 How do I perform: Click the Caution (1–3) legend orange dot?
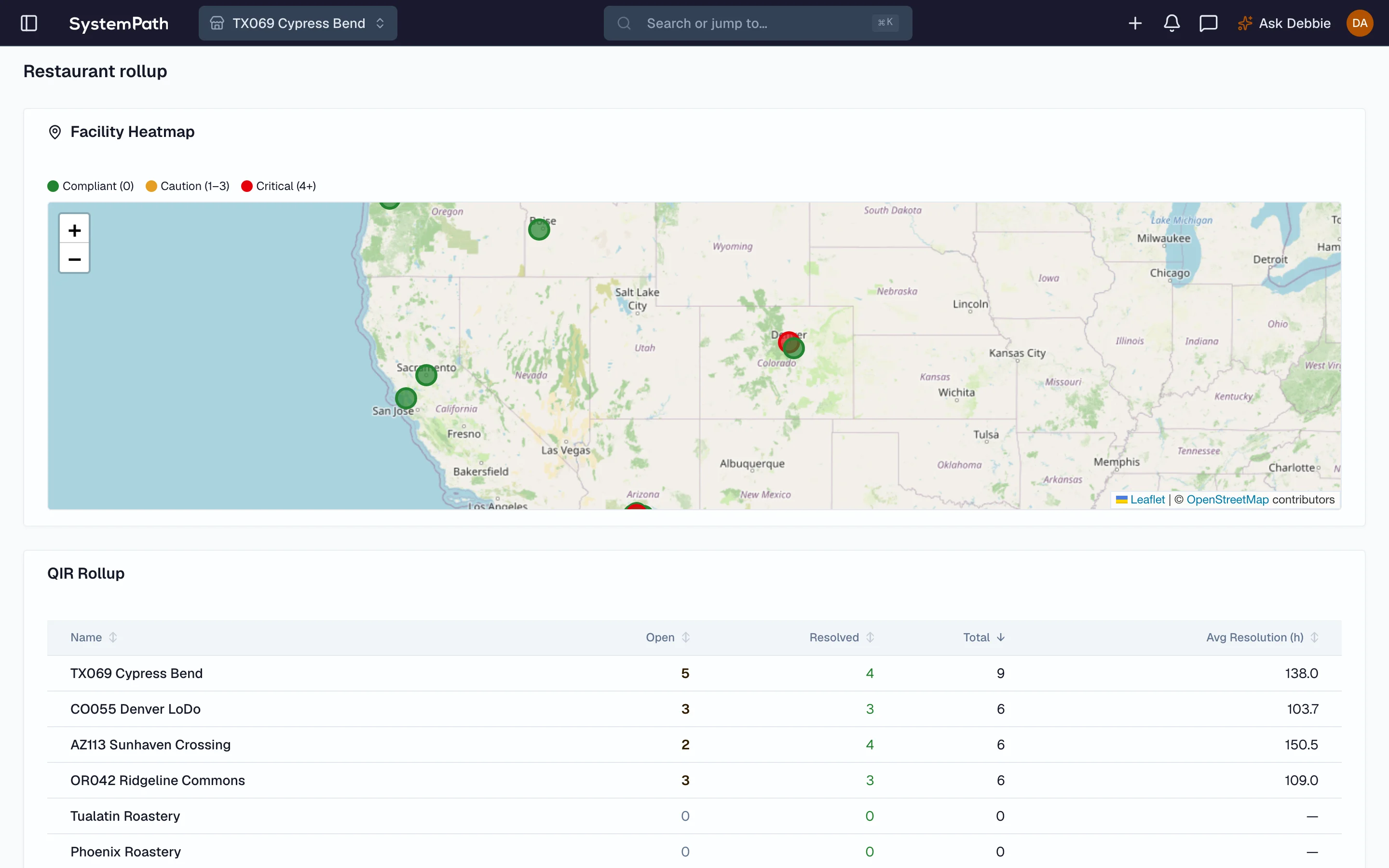coord(151,186)
